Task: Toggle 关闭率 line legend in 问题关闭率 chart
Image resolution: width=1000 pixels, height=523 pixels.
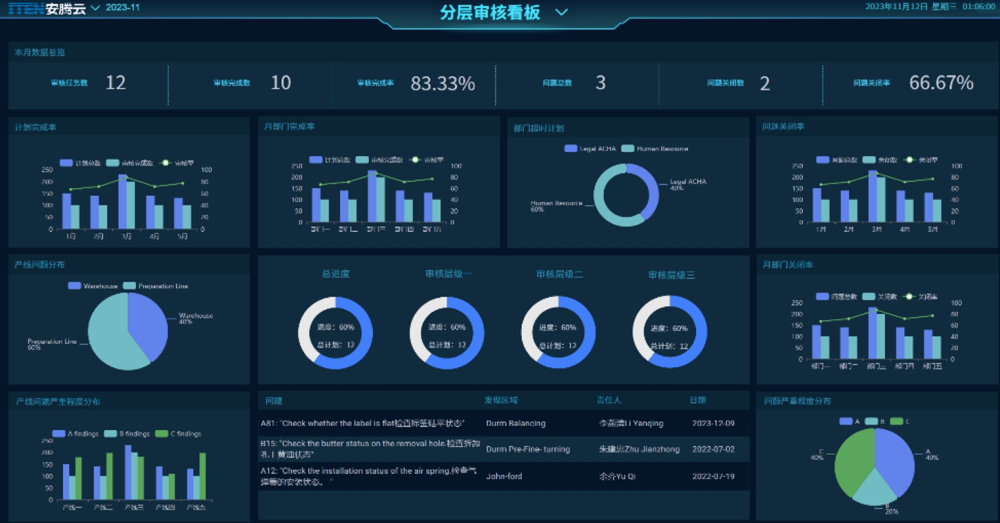Action: pyautogui.click(x=919, y=159)
